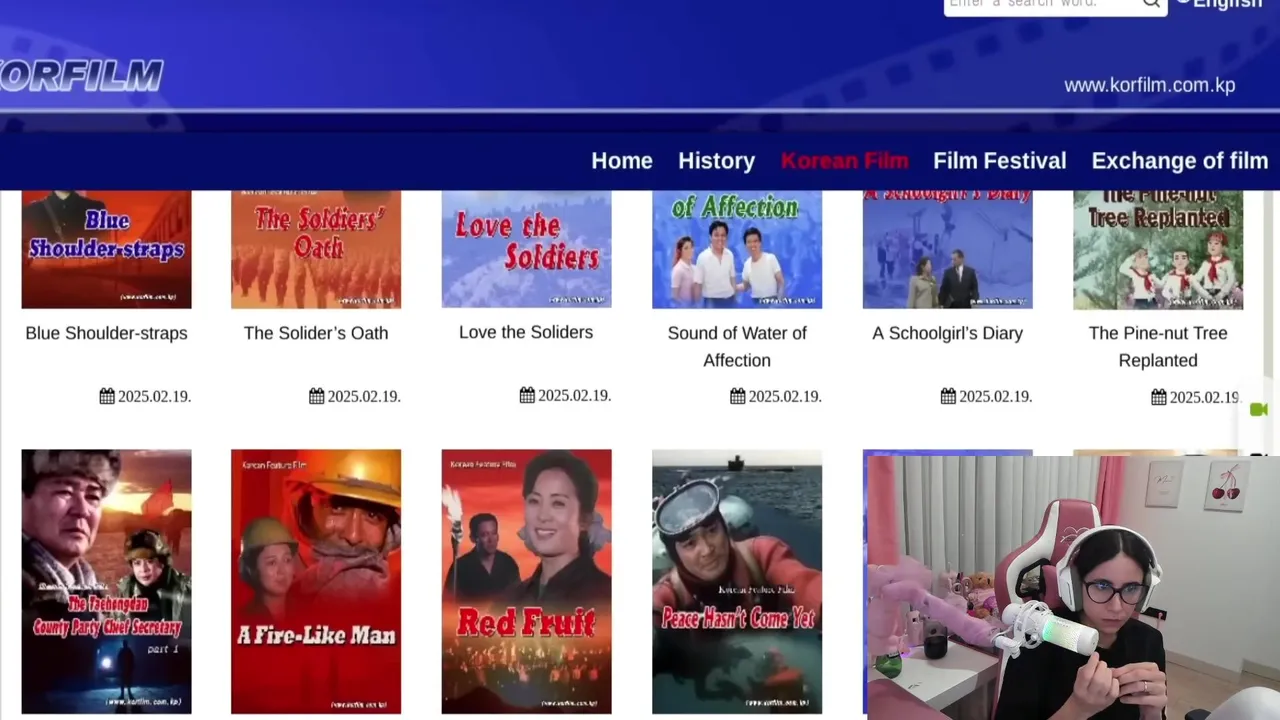Screen dimensions: 1280x720
Task: Click The Soldiers' Oath poster
Action: pos(316,249)
